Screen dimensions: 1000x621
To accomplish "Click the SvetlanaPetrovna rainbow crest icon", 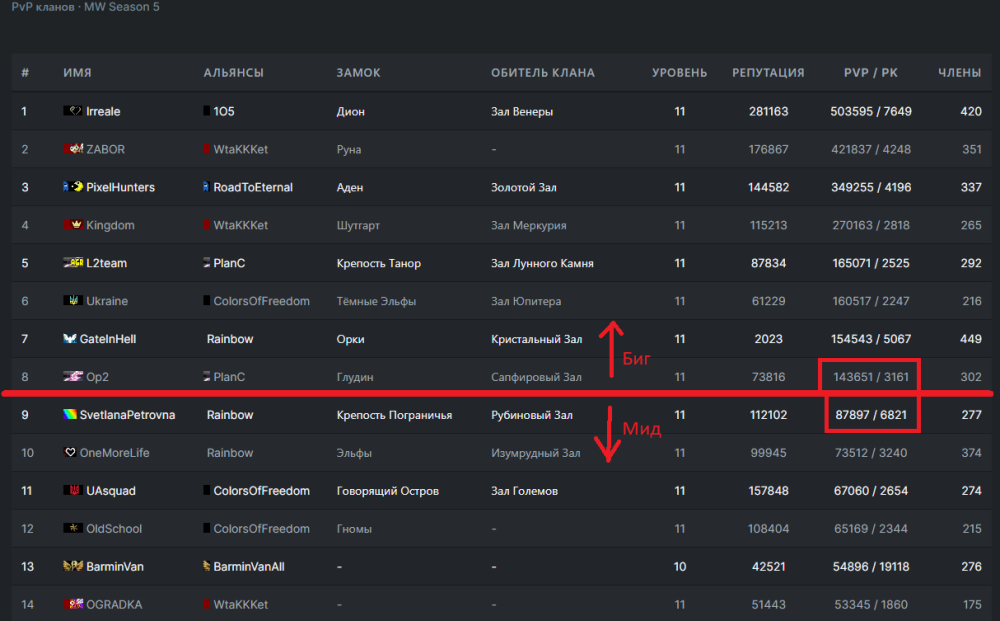I will coord(70,415).
